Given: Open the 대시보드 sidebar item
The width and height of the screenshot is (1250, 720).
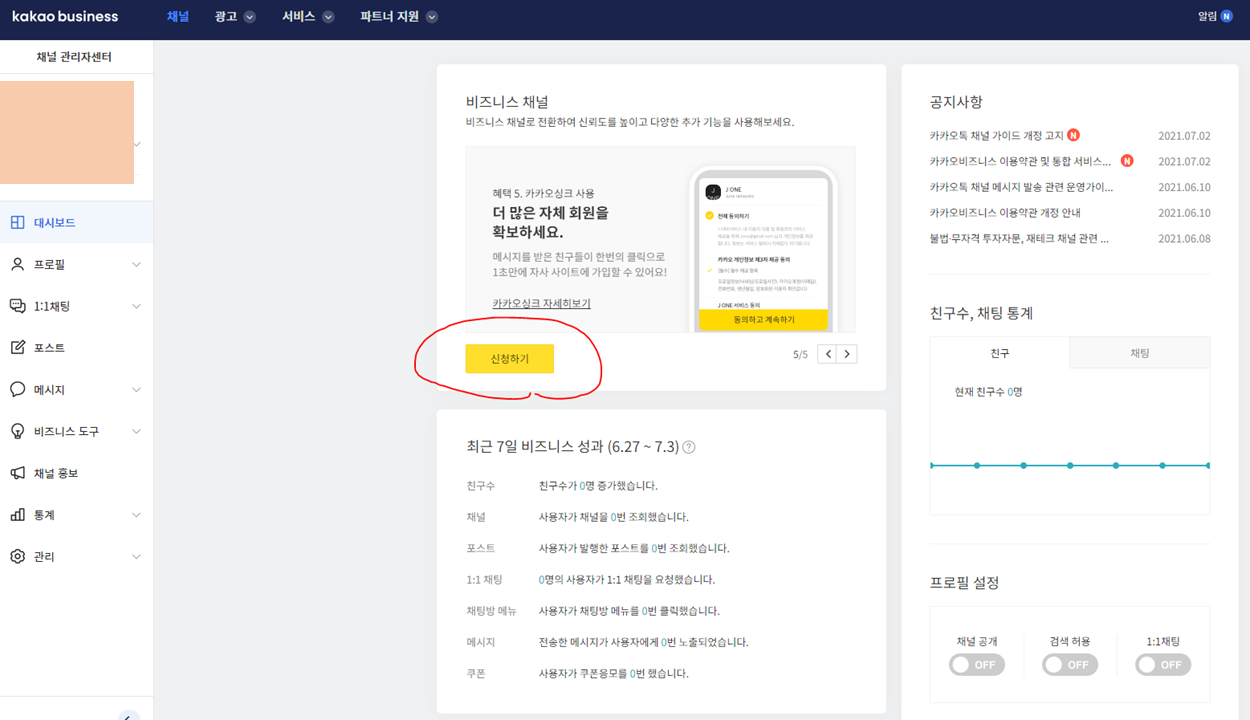Looking at the screenshot, I should (76, 223).
